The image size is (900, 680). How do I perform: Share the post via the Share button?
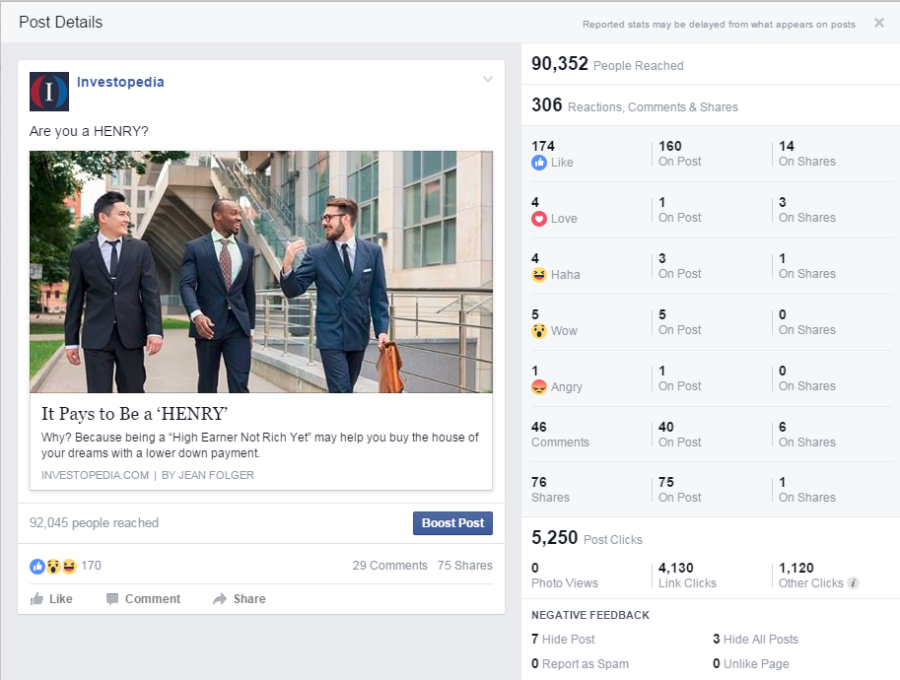(x=239, y=599)
